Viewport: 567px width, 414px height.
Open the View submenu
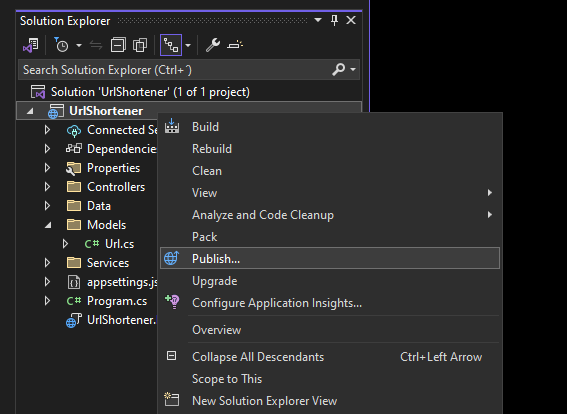point(330,193)
